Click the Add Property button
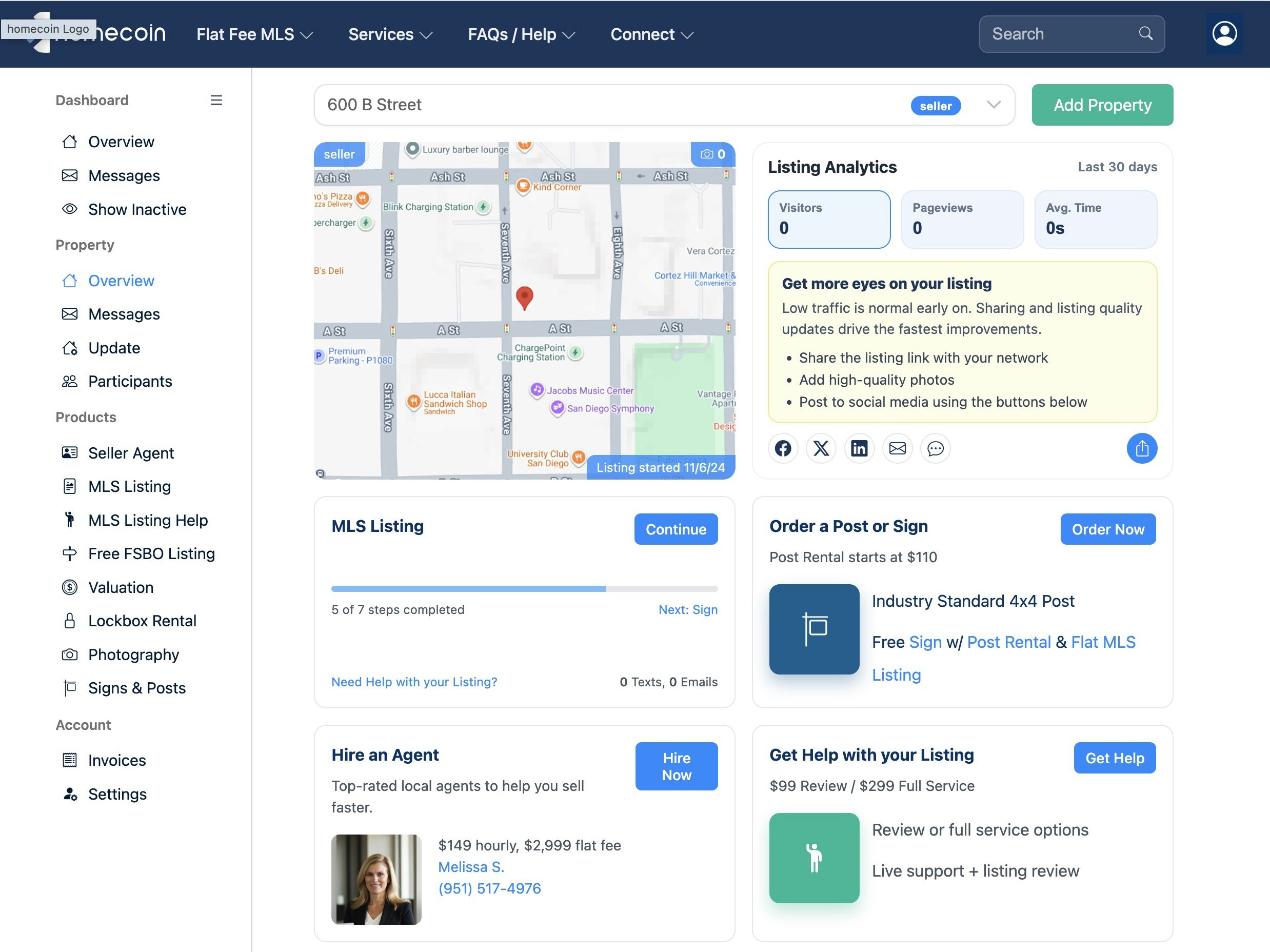The image size is (1270, 952). [1102, 105]
